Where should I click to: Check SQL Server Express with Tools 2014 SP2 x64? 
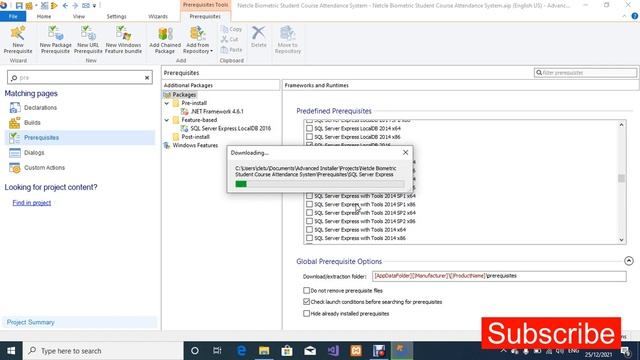(x=309, y=213)
